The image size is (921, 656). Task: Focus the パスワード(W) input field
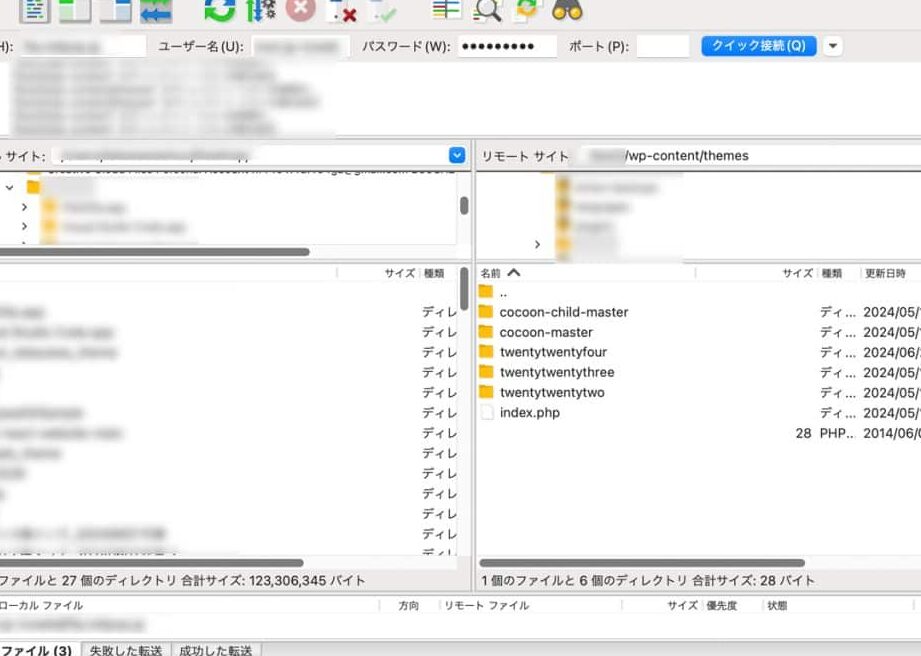(507, 46)
